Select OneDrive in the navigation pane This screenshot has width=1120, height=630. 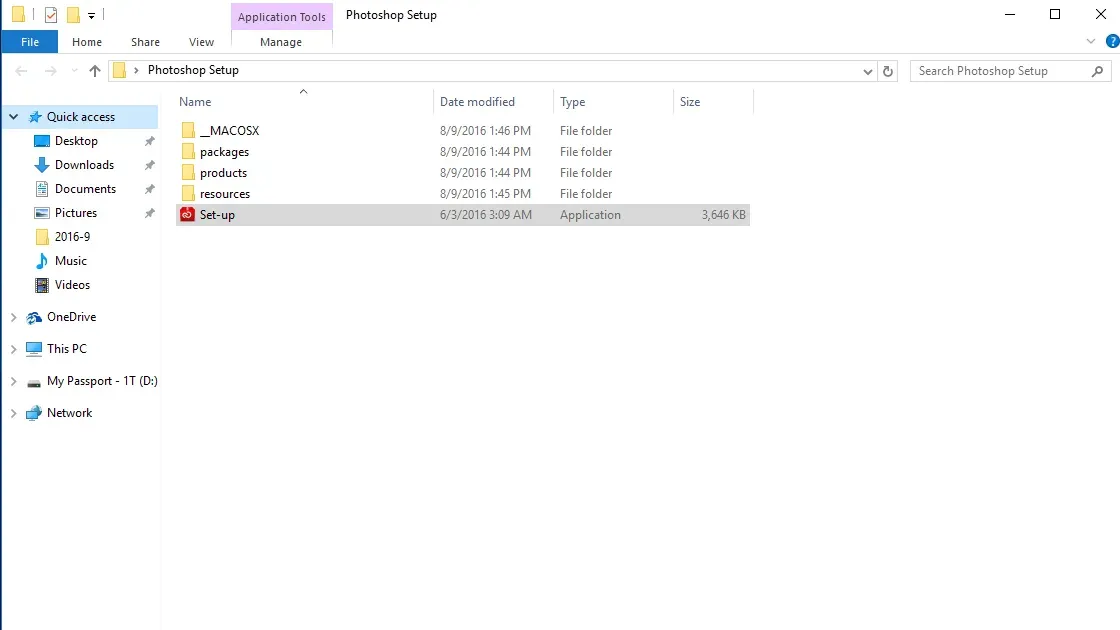click(71, 317)
